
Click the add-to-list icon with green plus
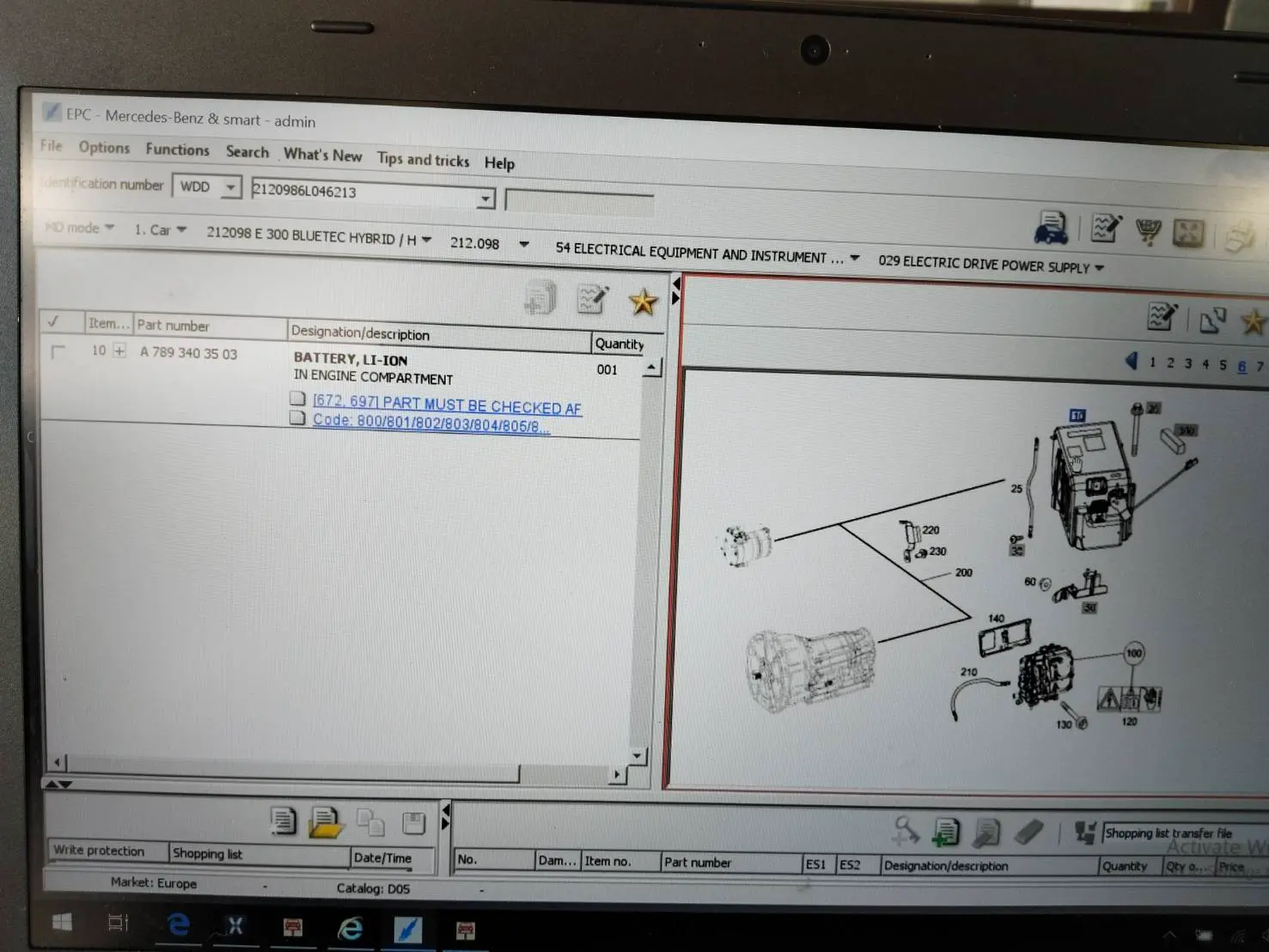click(x=945, y=831)
